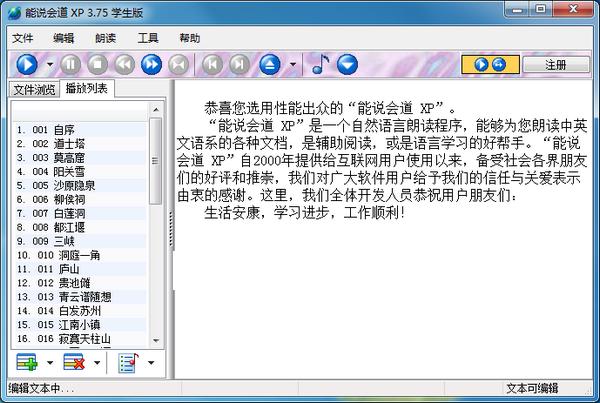Select playlist item 014 白发苏州
This screenshot has height=403, width=600.
click(x=79, y=311)
